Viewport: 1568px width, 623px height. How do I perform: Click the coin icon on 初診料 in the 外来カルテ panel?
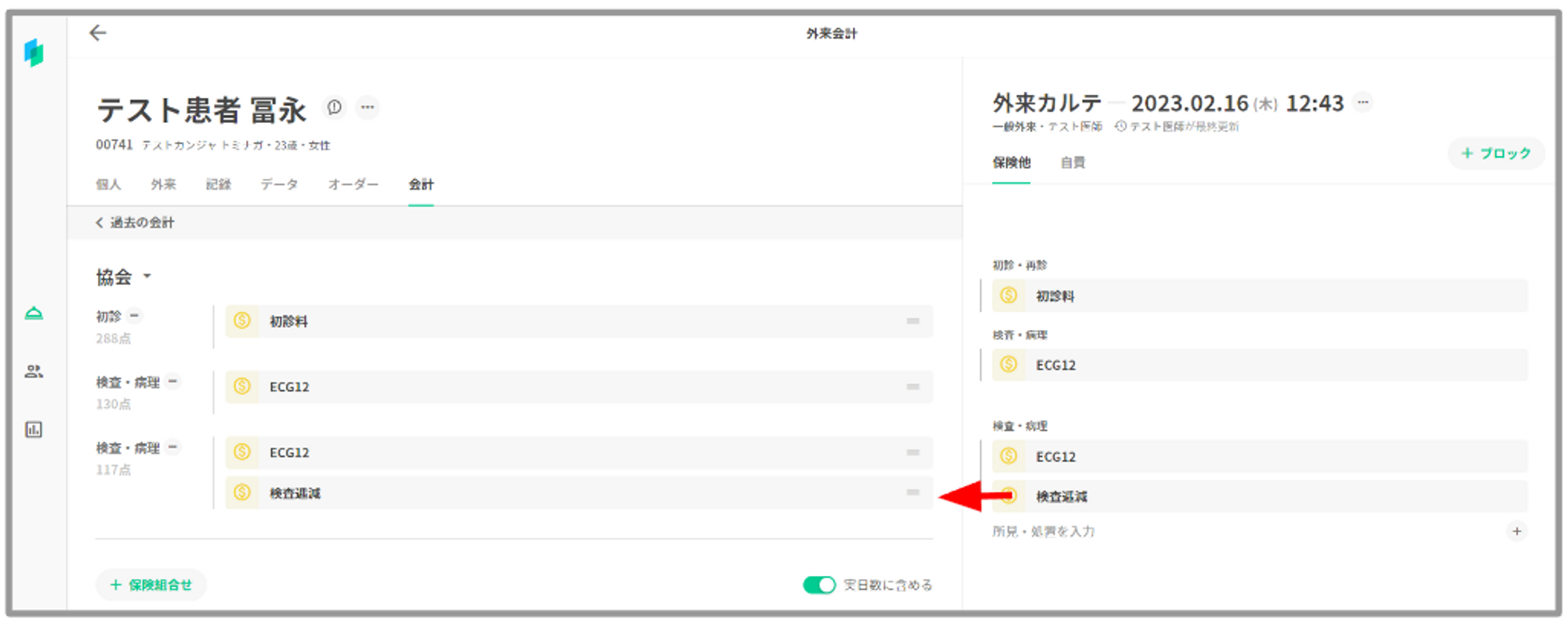(x=1009, y=295)
